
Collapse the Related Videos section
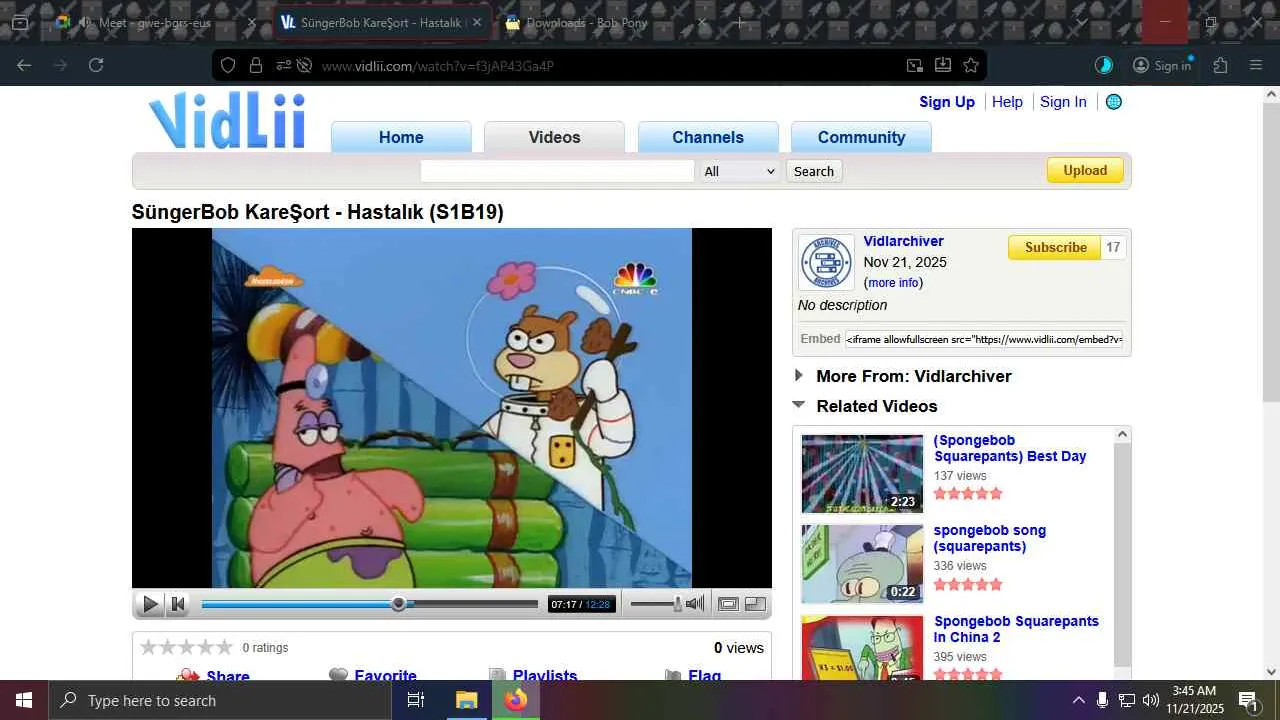799,405
